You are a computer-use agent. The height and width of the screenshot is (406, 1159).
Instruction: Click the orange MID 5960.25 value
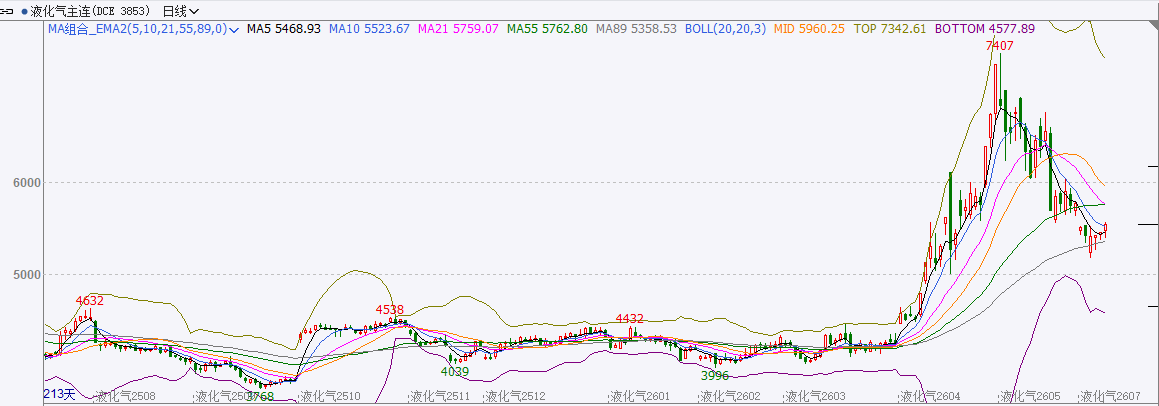[809, 29]
